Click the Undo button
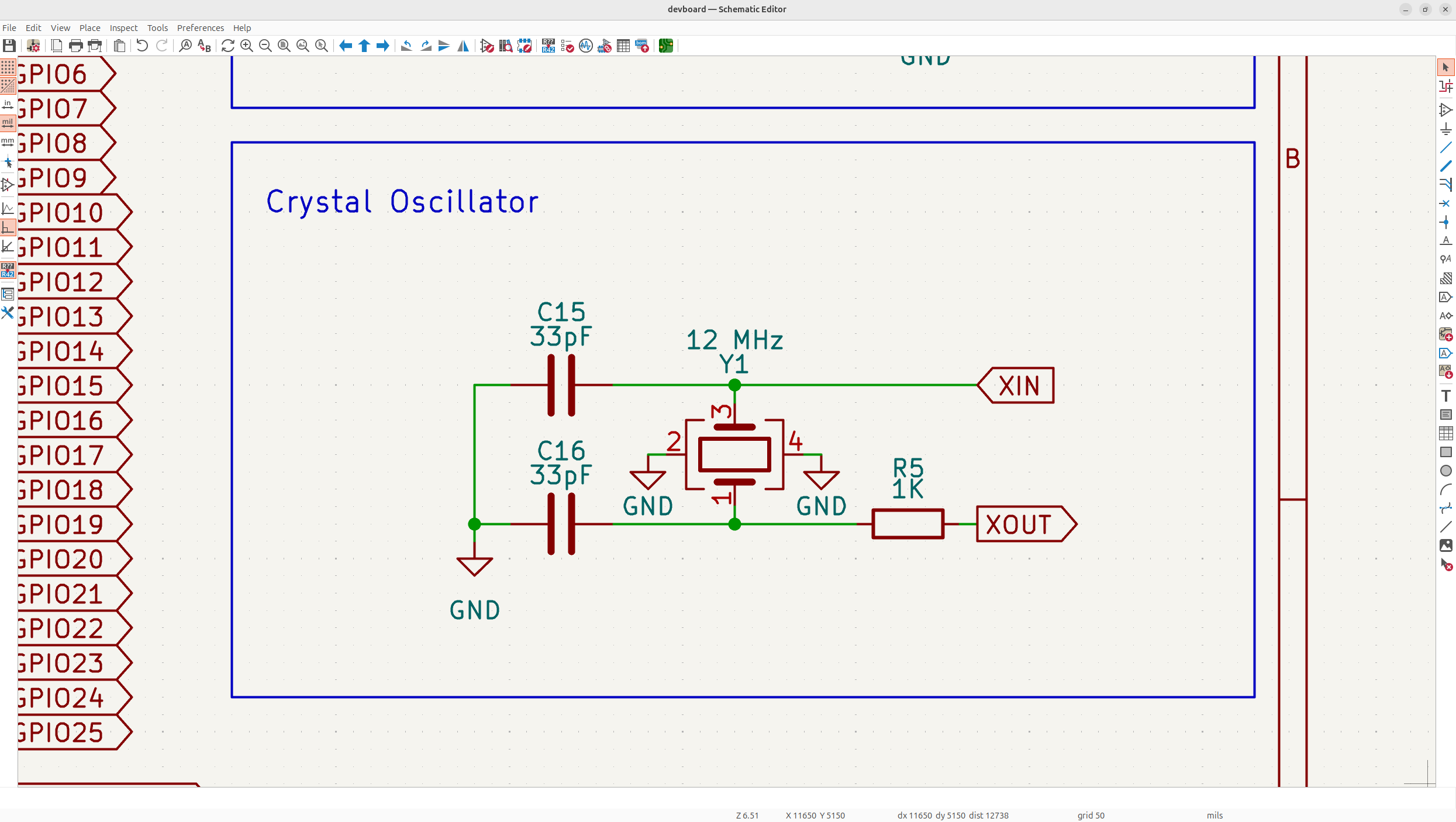Screen dimensions: 1456x822 (x=142, y=46)
